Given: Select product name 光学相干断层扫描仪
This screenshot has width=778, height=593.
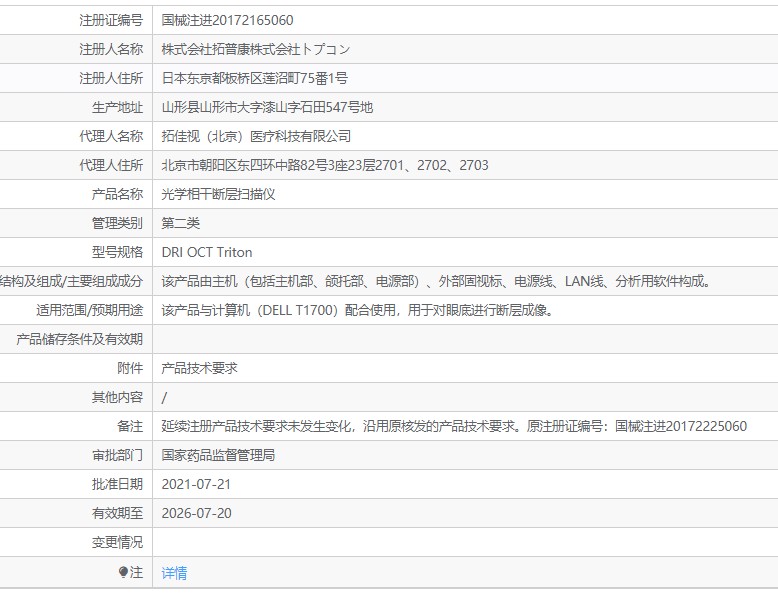Looking at the screenshot, I should tap(218, 194).
